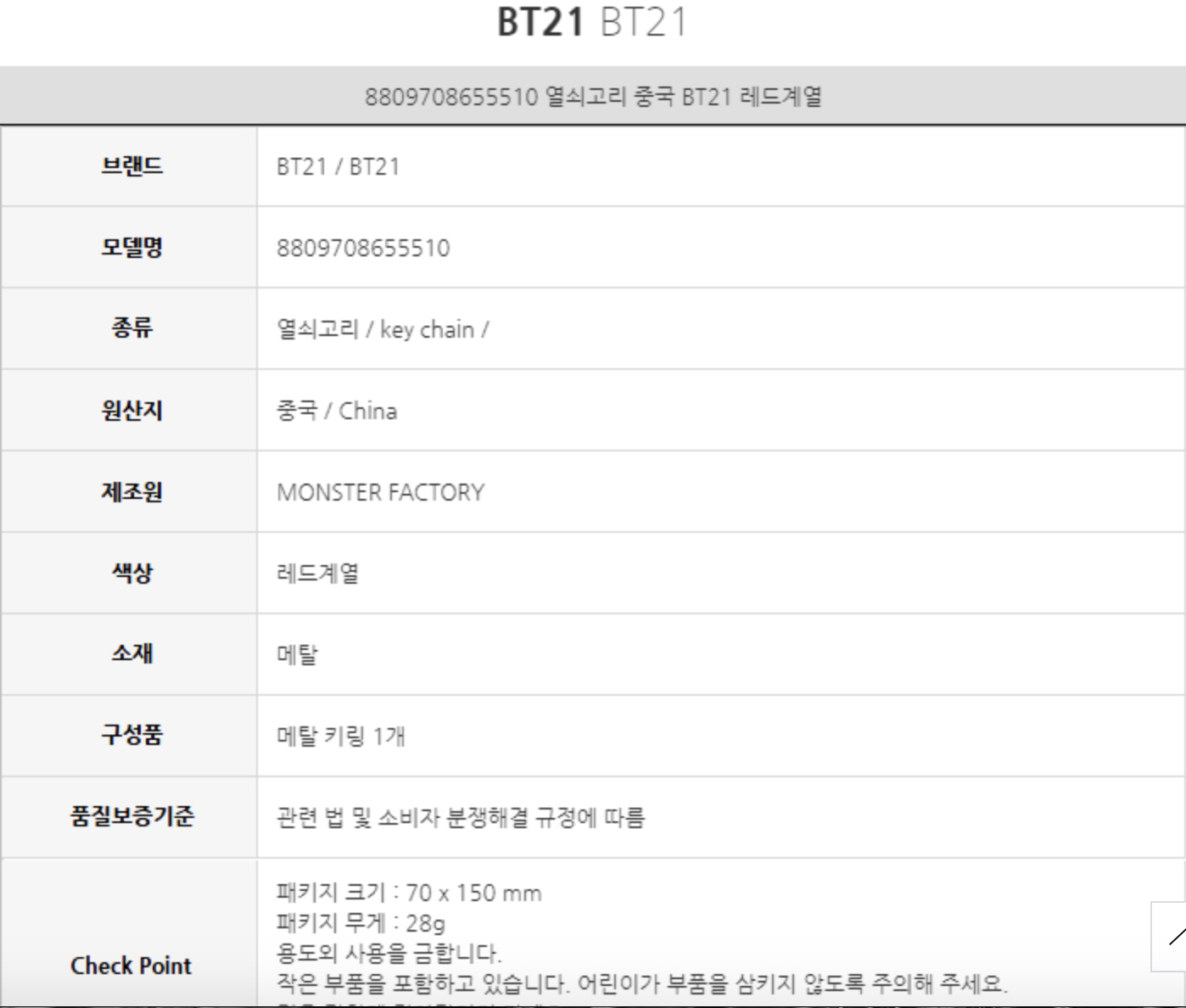Click the 레드계열 color value in the 색상 row
This screenshot has height=1008, width=1186.
click(318, 574)
